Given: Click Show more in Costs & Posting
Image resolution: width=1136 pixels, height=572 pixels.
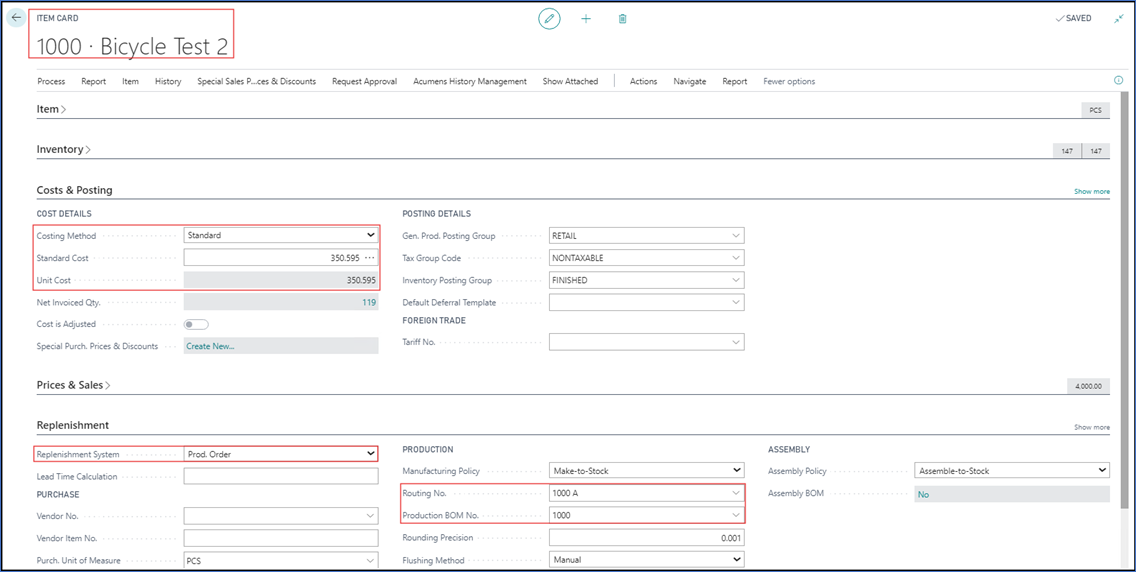Looking at the screenshot, I should (x=1091, y=191).
